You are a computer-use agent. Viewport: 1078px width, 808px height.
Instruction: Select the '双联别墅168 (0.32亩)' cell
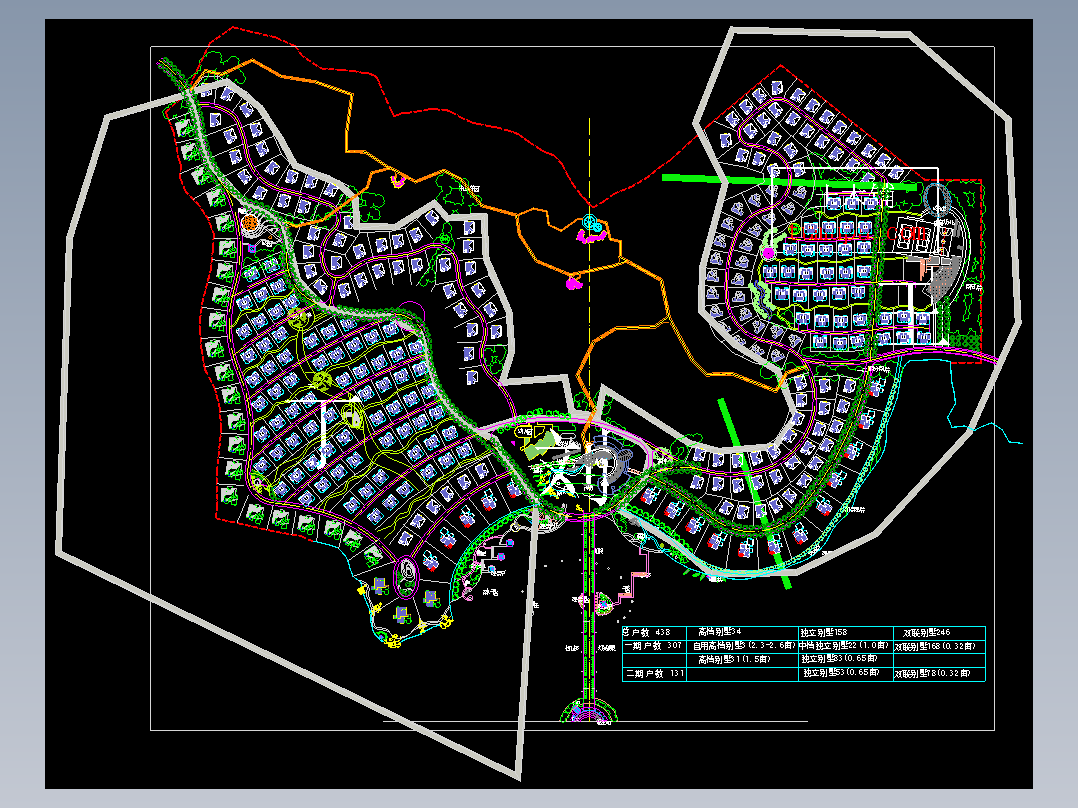point(939,646)
